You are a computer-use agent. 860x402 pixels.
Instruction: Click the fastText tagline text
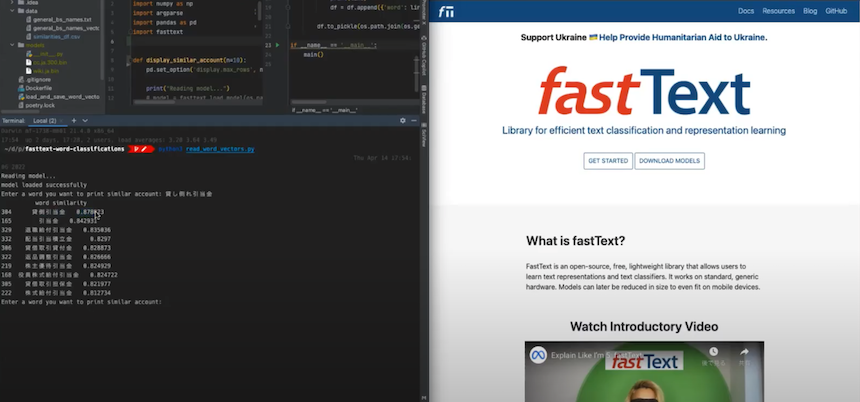click(644, 131)
